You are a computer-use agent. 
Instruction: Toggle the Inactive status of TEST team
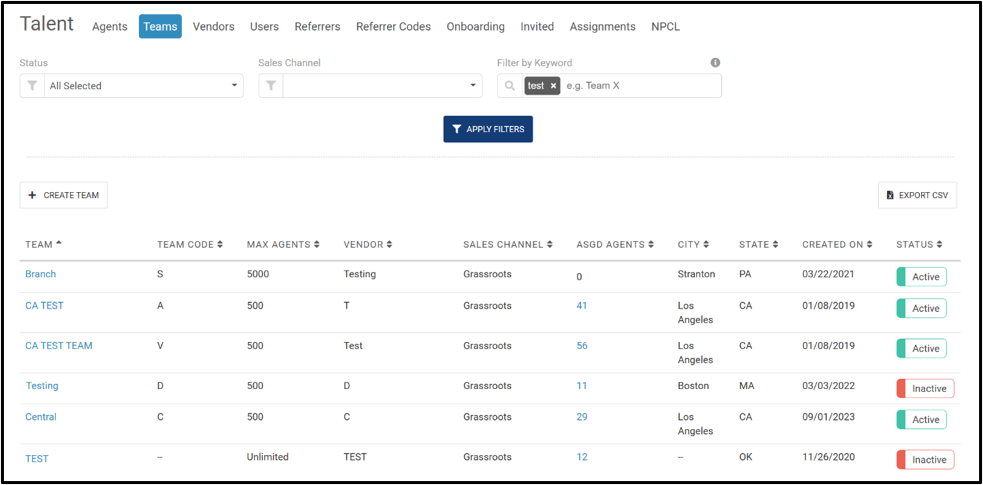tap(925, 459)
